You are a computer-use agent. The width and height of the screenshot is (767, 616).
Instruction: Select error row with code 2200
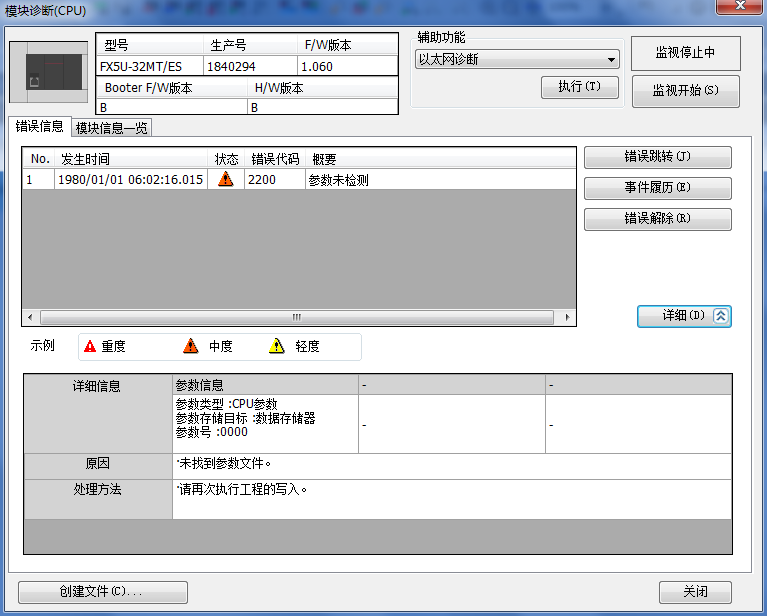click(x=300, y=180)
